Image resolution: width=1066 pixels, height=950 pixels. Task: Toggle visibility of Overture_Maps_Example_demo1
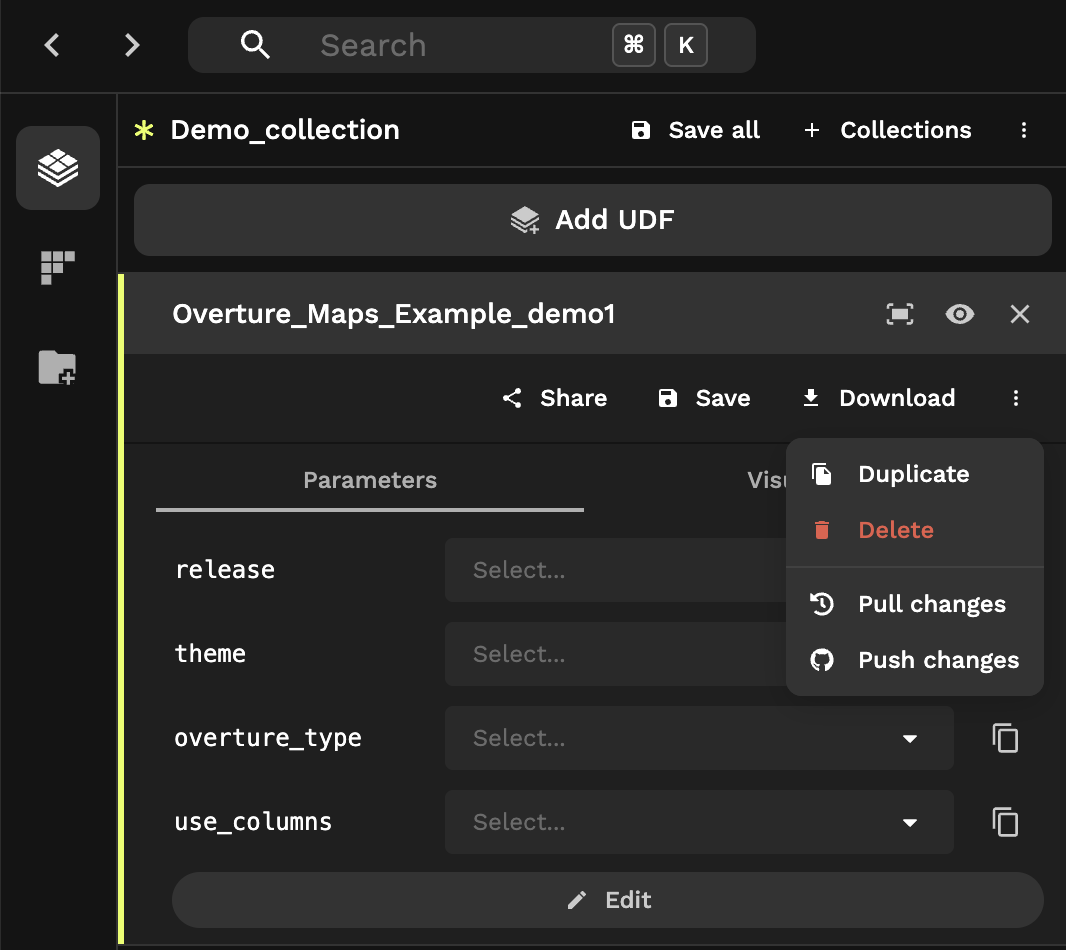pyautogui.click(x=959, y=314)
